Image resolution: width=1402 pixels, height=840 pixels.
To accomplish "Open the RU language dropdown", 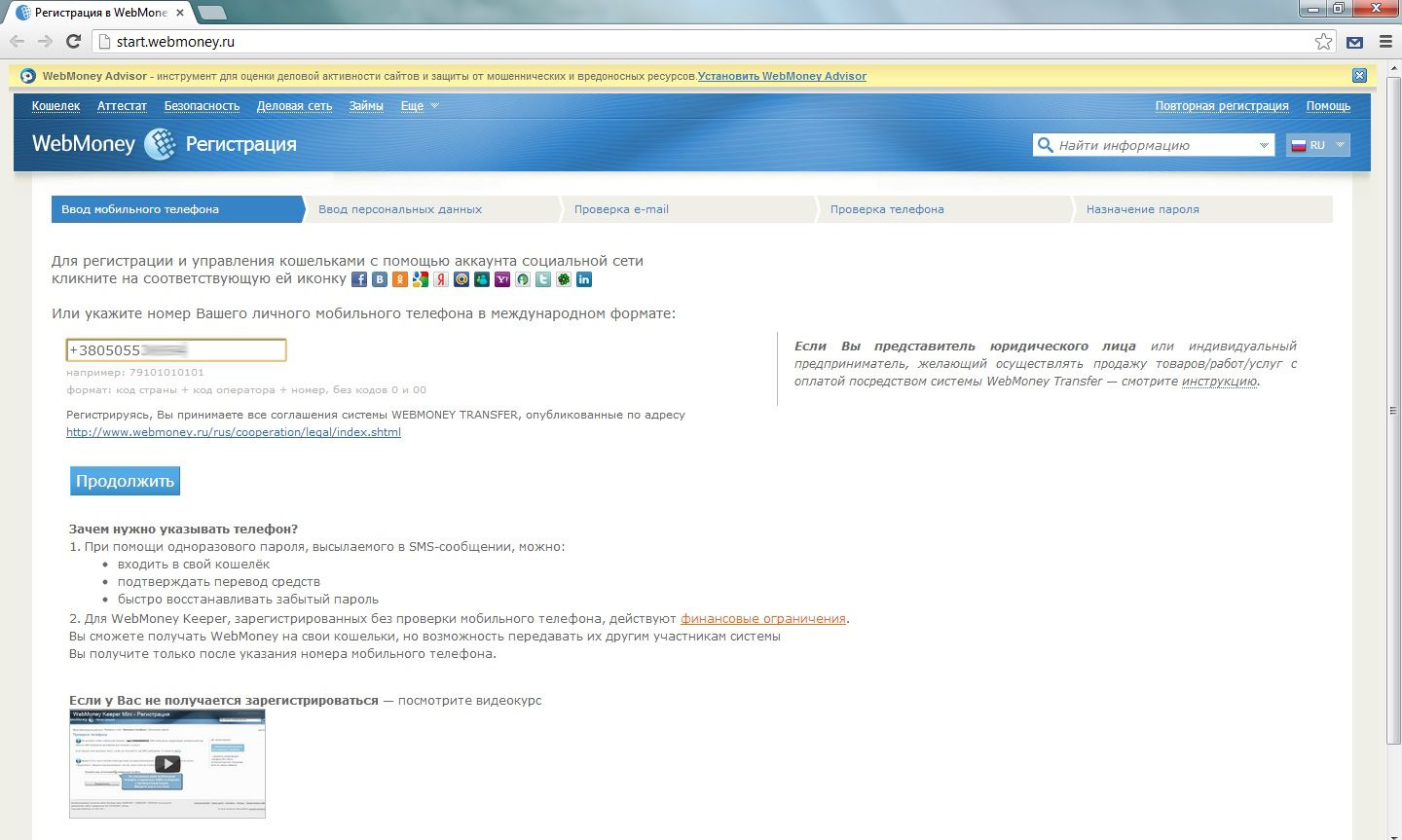I will coord(1318,145).
